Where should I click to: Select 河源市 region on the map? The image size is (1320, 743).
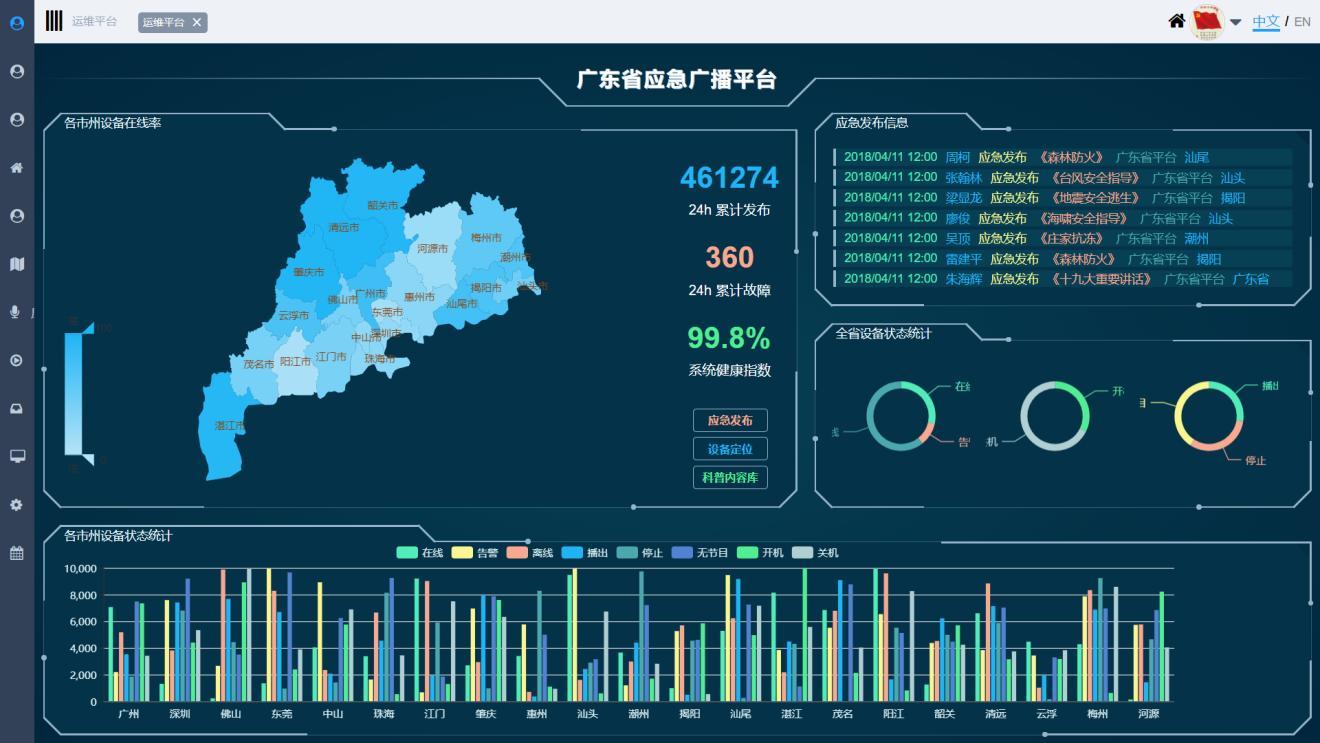tap(432, 248)
